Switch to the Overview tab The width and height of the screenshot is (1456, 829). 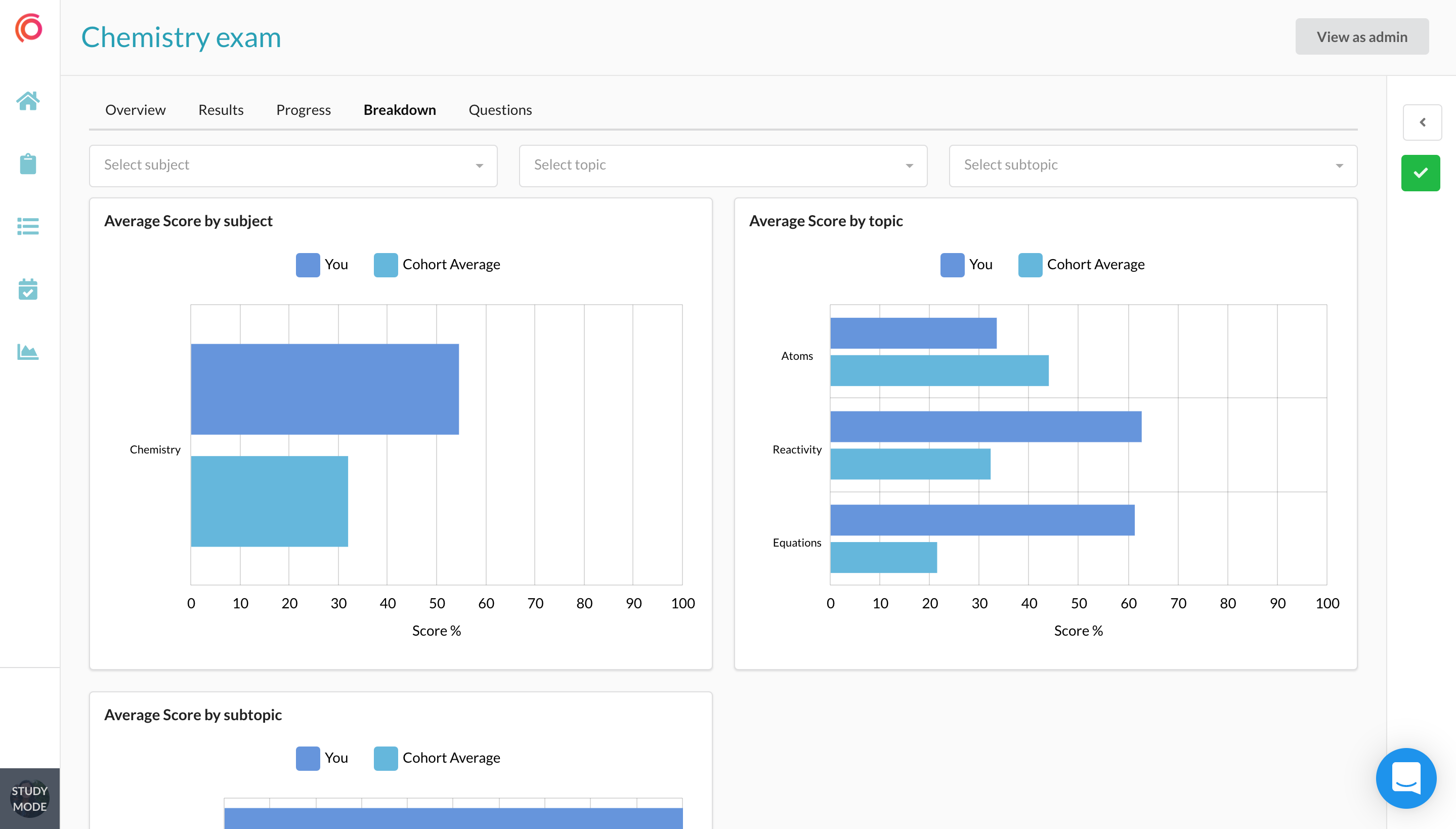(135, 110)
